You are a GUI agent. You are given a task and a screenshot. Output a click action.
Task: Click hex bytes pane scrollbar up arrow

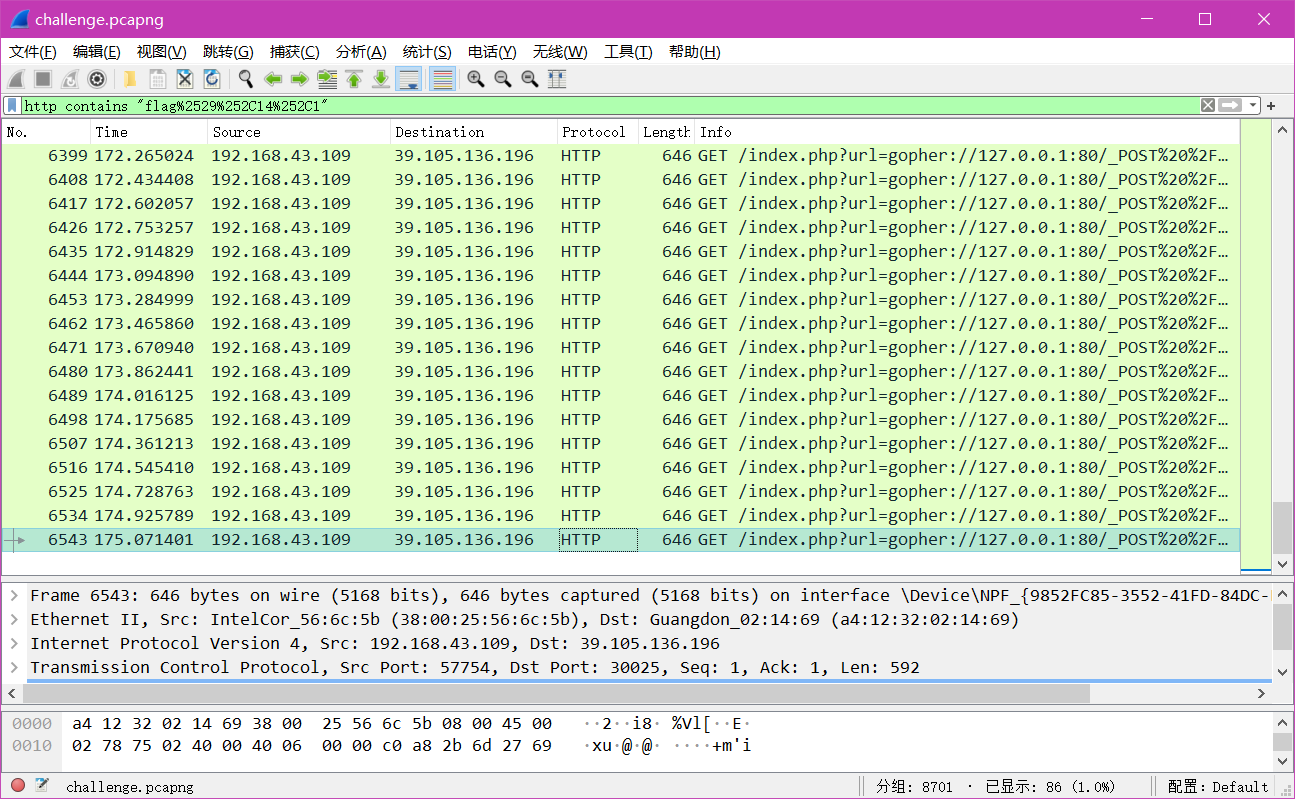coord(1282,722)
